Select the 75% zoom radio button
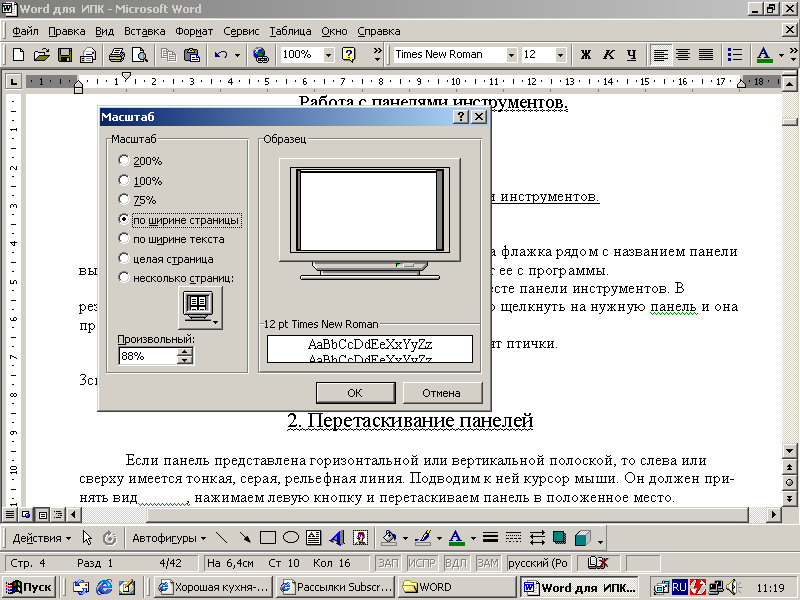Image resolution: width=800 pixels, height=600 pixels. pyautogui.click(x=123, y=199)
